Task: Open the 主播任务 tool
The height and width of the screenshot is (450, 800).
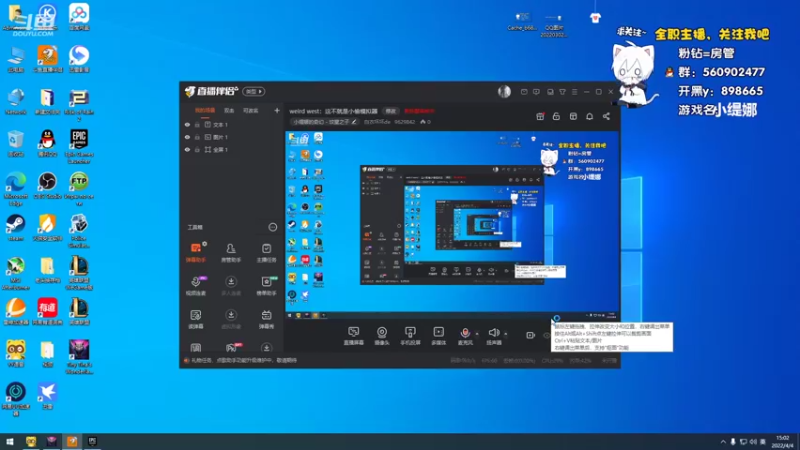Action: [x=266, y=253]
